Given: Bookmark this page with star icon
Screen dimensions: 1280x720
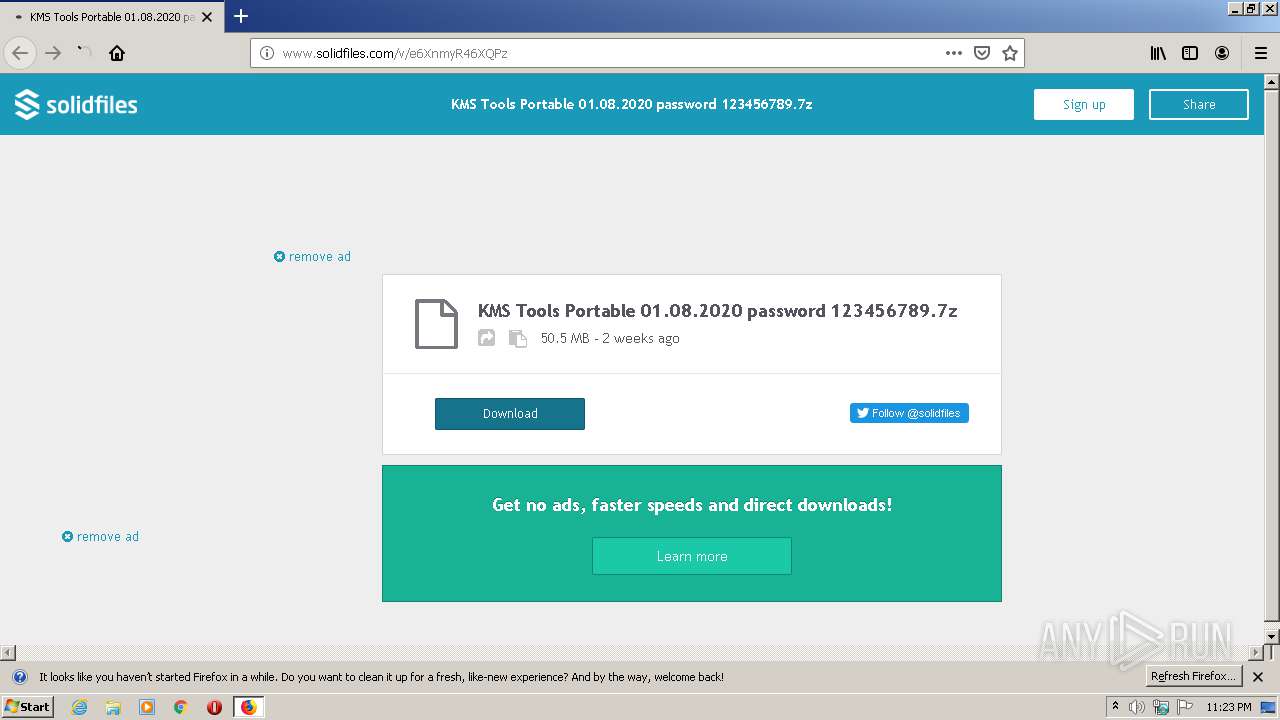Looking at the screenshot, I should click(x=1010, y=53).
